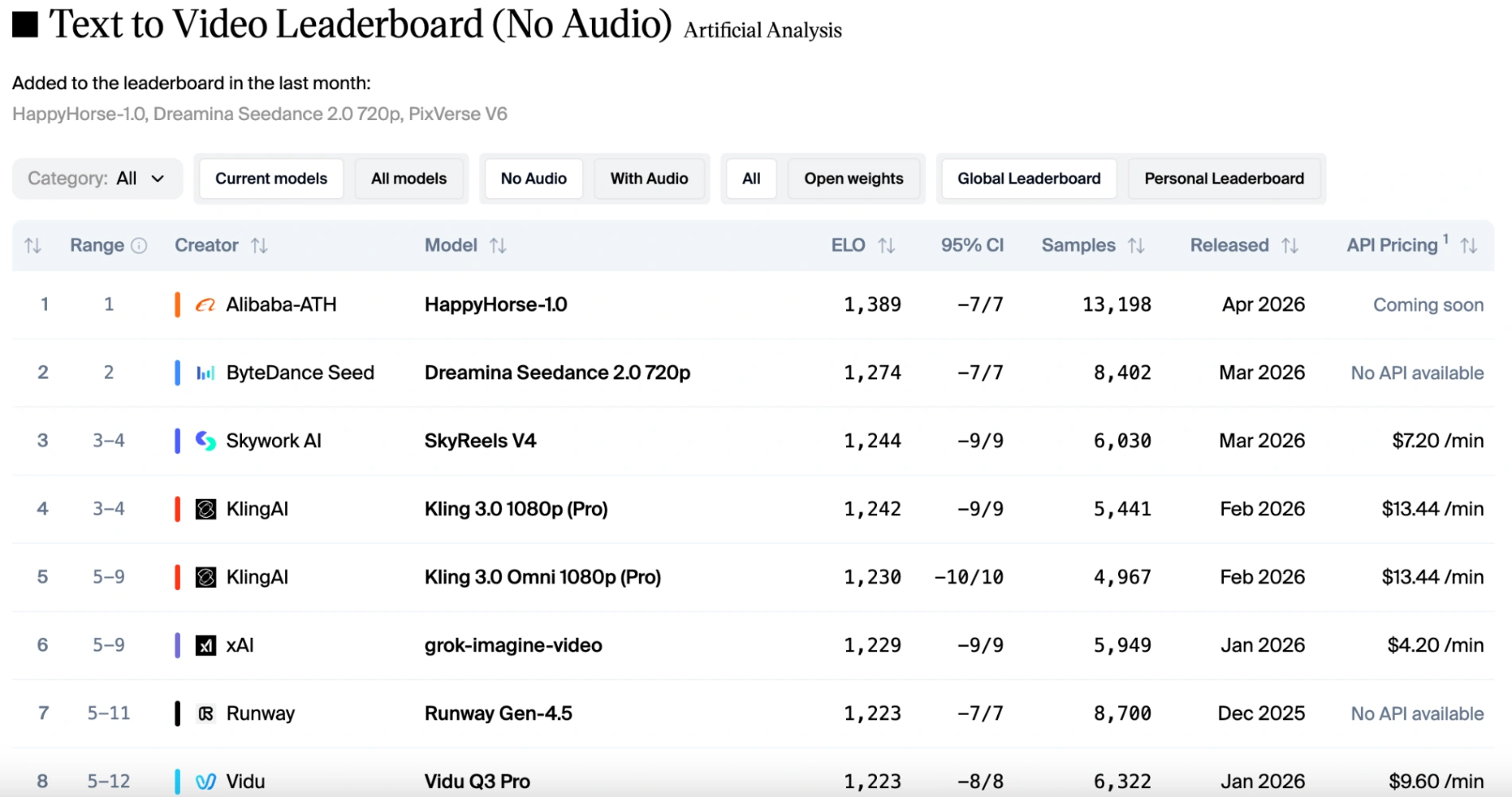This screenshot has width=1512, height=797.
Task: Select the No Audio toggle
Action: point(533,179)
